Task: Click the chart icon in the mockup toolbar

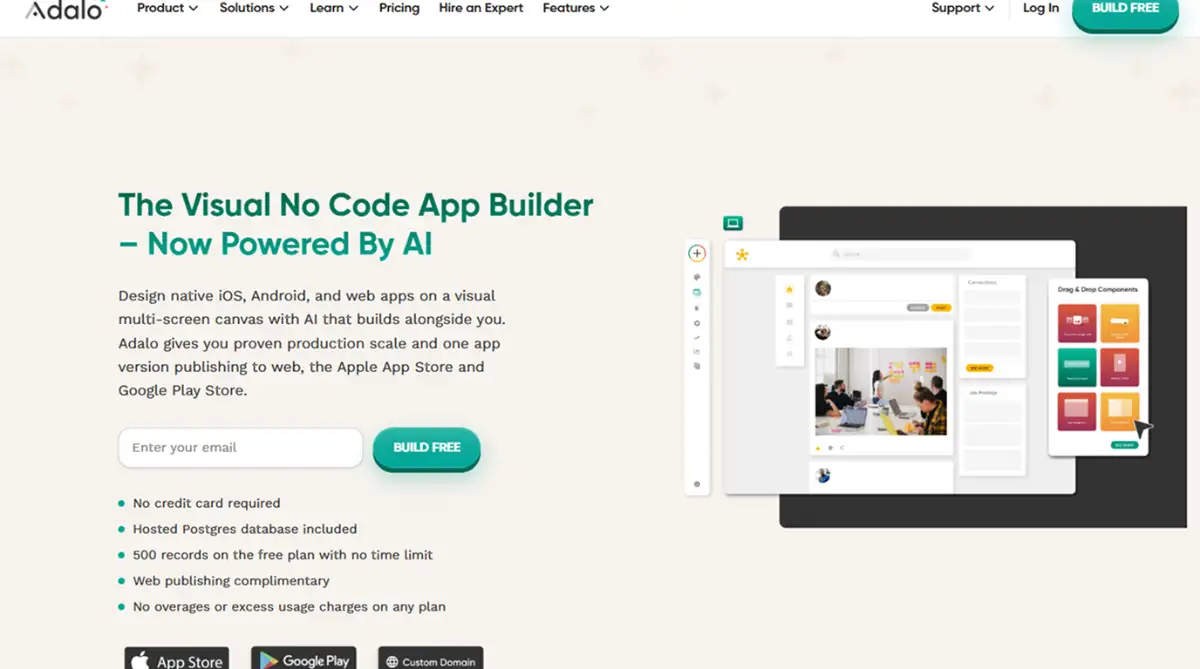Action: pos(697,351)
